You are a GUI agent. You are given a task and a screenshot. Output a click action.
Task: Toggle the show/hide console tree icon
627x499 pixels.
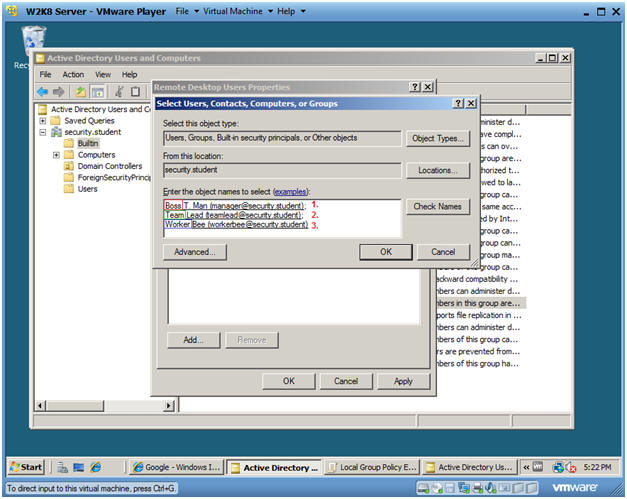coord(97,92)
